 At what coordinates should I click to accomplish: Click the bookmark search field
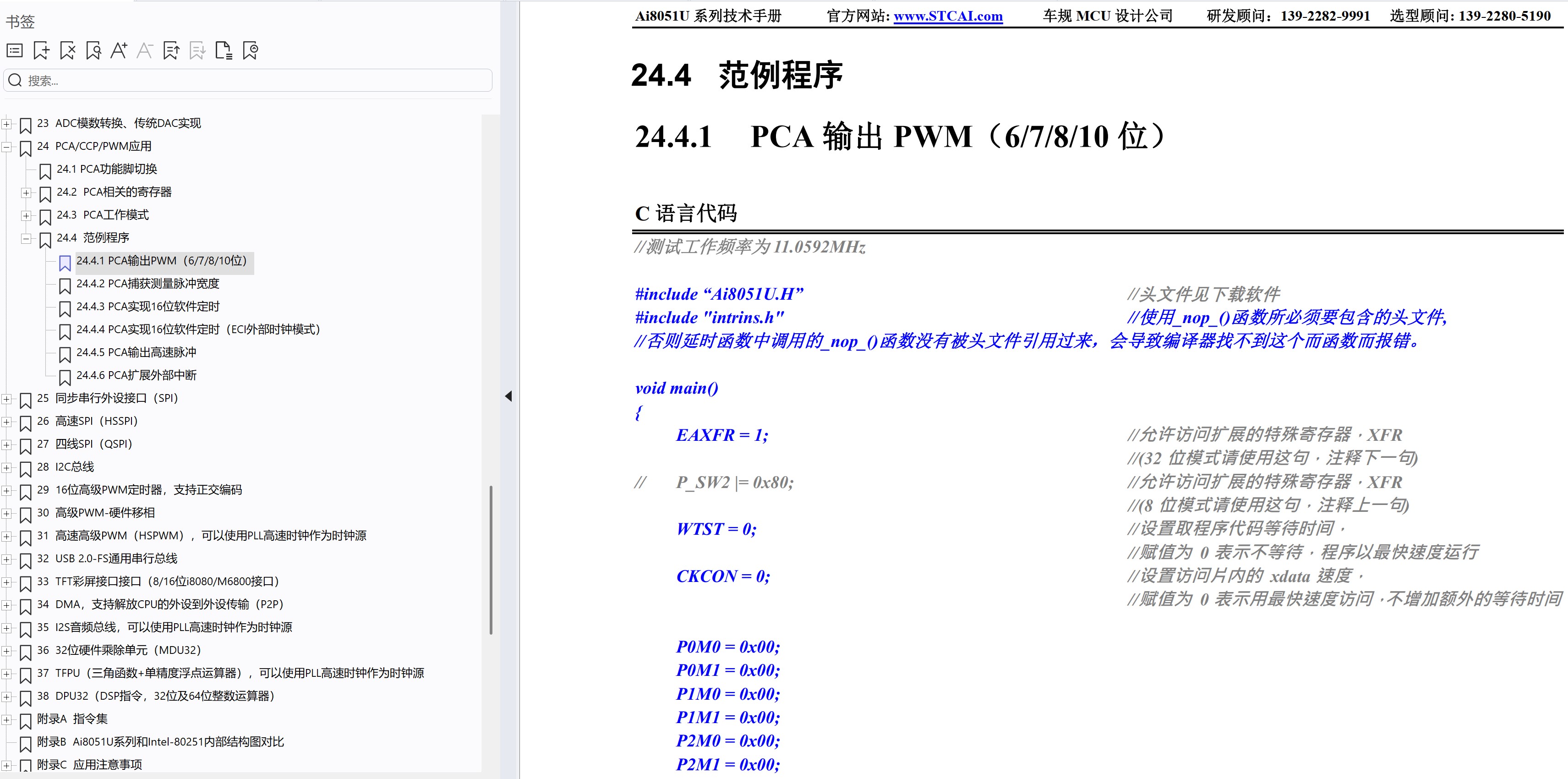pos(248,80)
